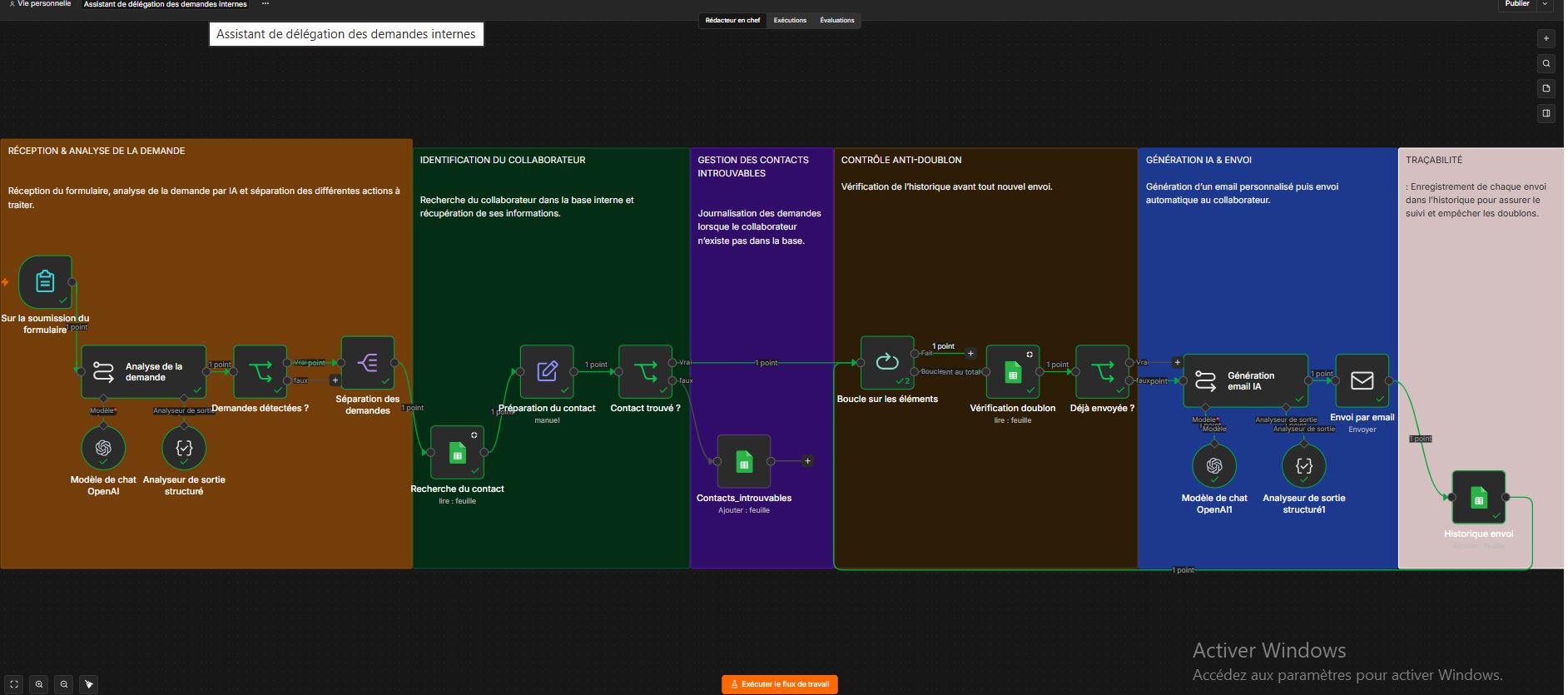
Task: Select the Modèle de chat OpenAI node
Action: [103, 448]
